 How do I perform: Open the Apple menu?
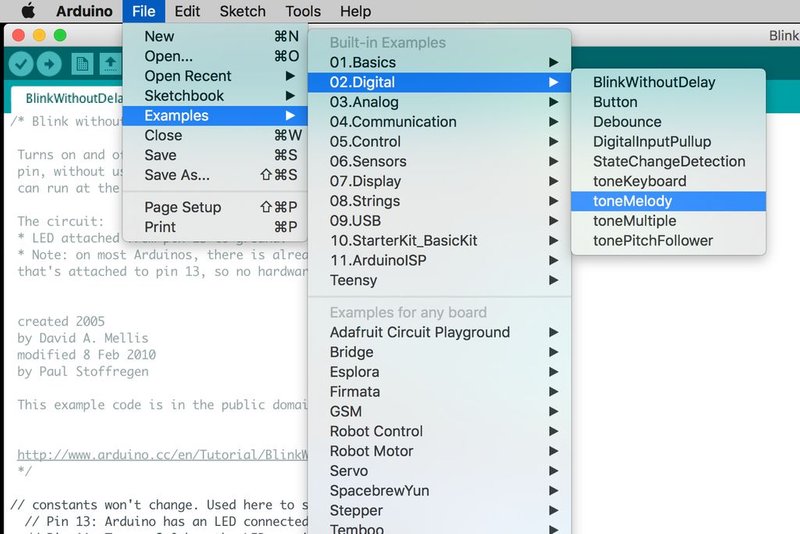coord(29,11)
